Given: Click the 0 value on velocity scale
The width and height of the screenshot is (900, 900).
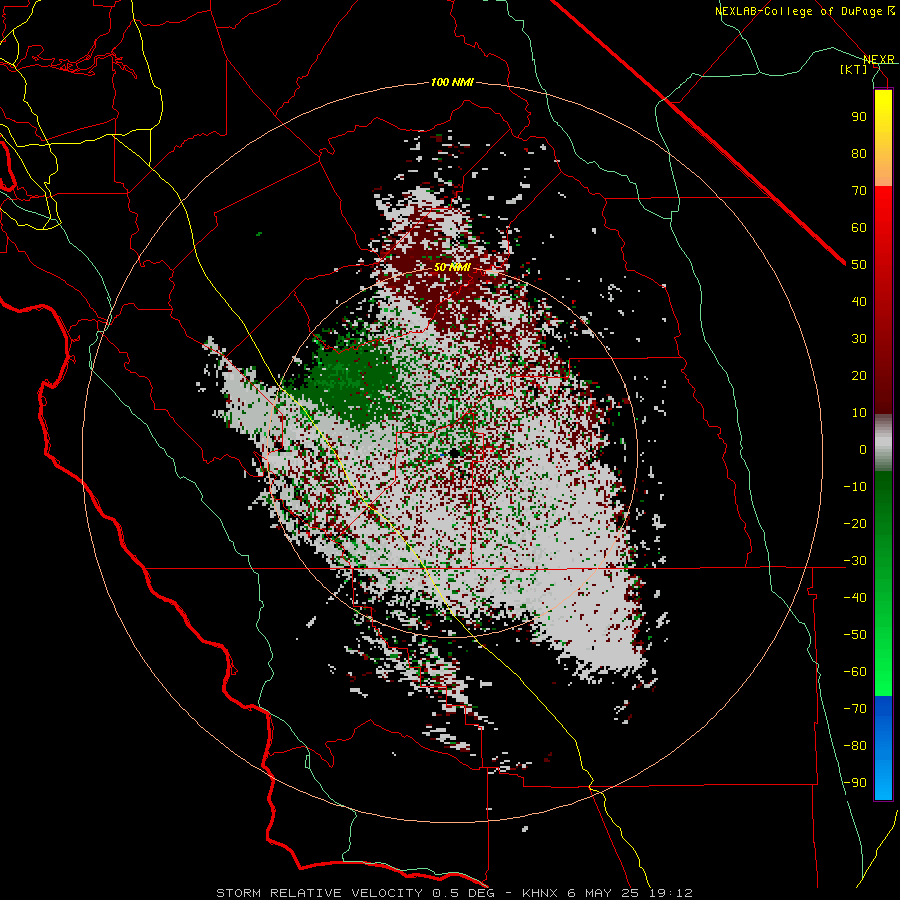Looking at the screenshot, I should point(863,449).
